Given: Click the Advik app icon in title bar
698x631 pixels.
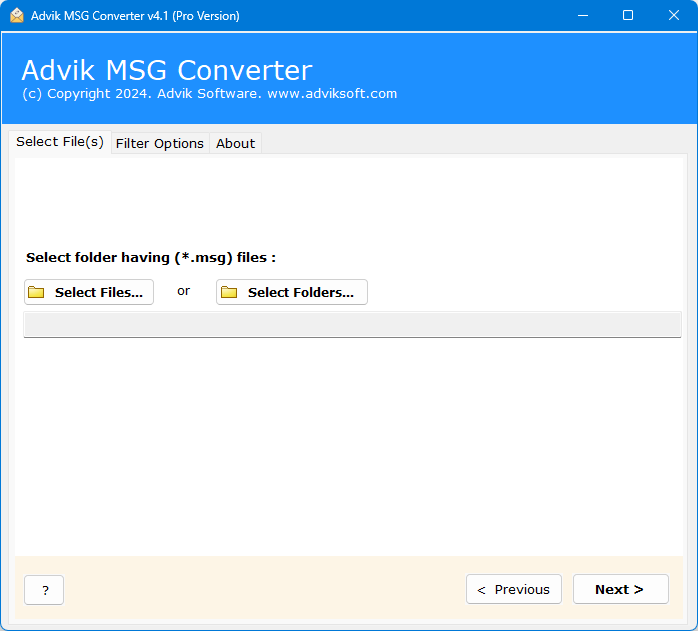Looking at the screenshot, I should [x=17, y=15].
